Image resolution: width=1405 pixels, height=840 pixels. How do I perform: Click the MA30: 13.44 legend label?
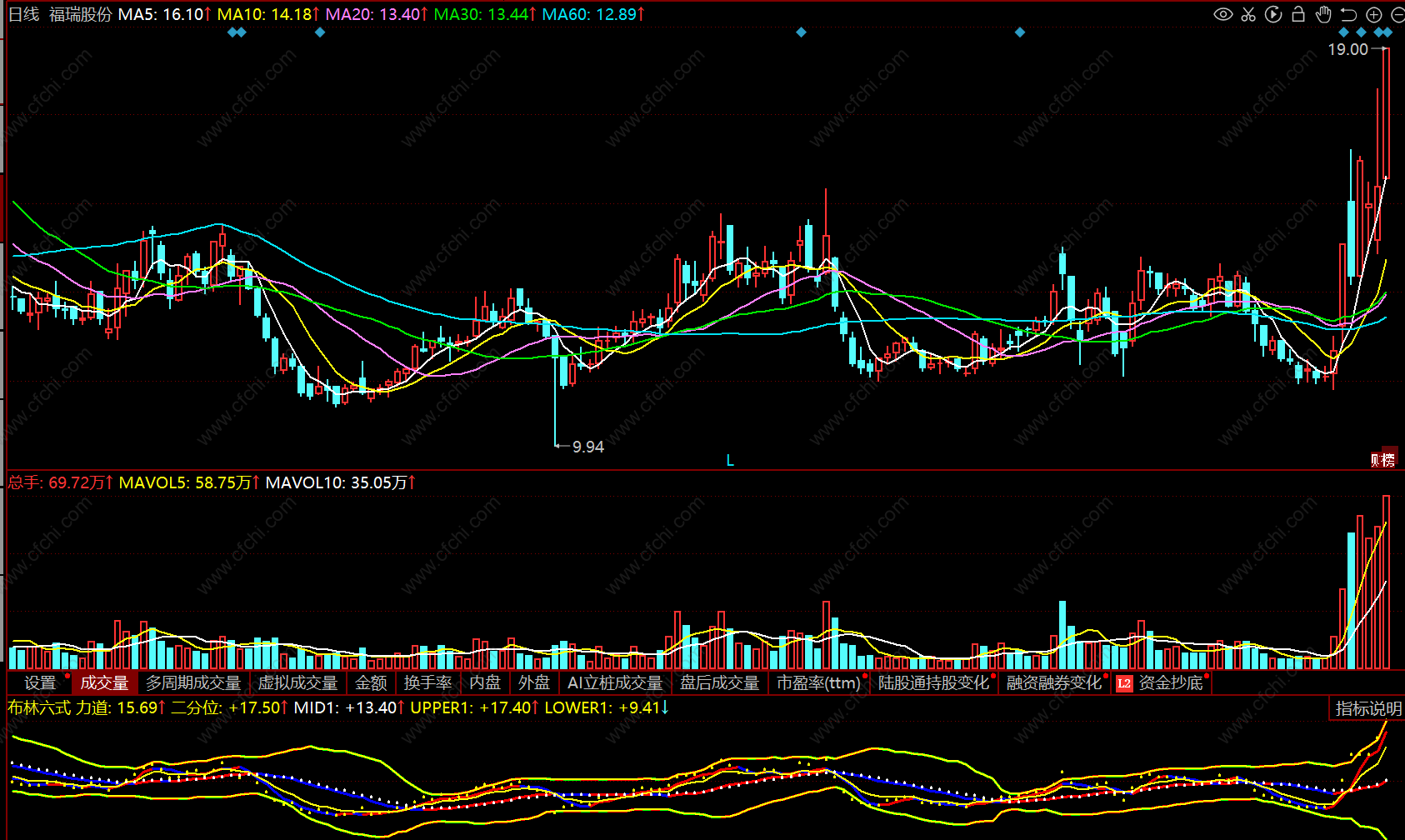click(x=485, y=14)
